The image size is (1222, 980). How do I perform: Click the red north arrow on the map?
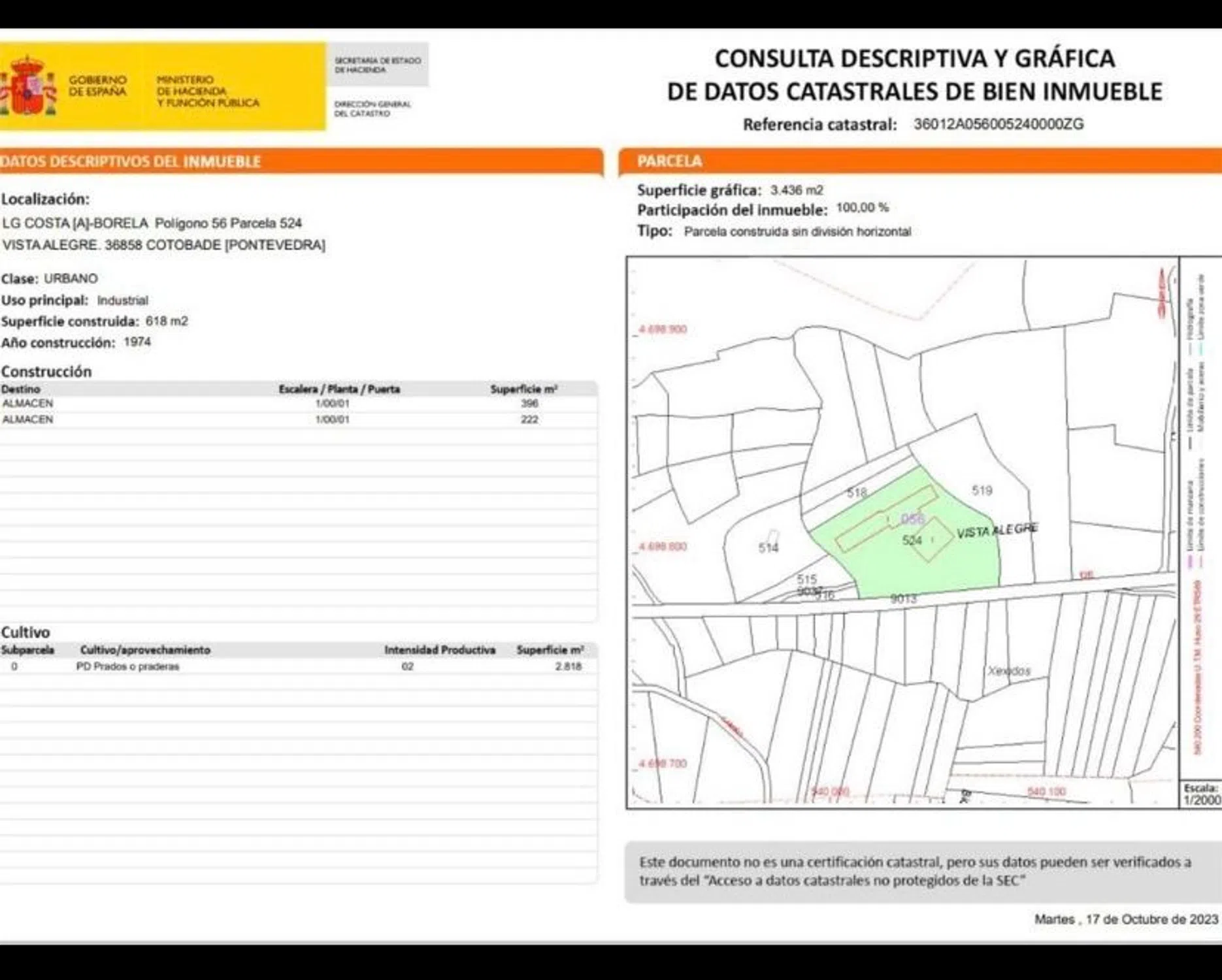pyautogui.click(x=1162, y=293)
